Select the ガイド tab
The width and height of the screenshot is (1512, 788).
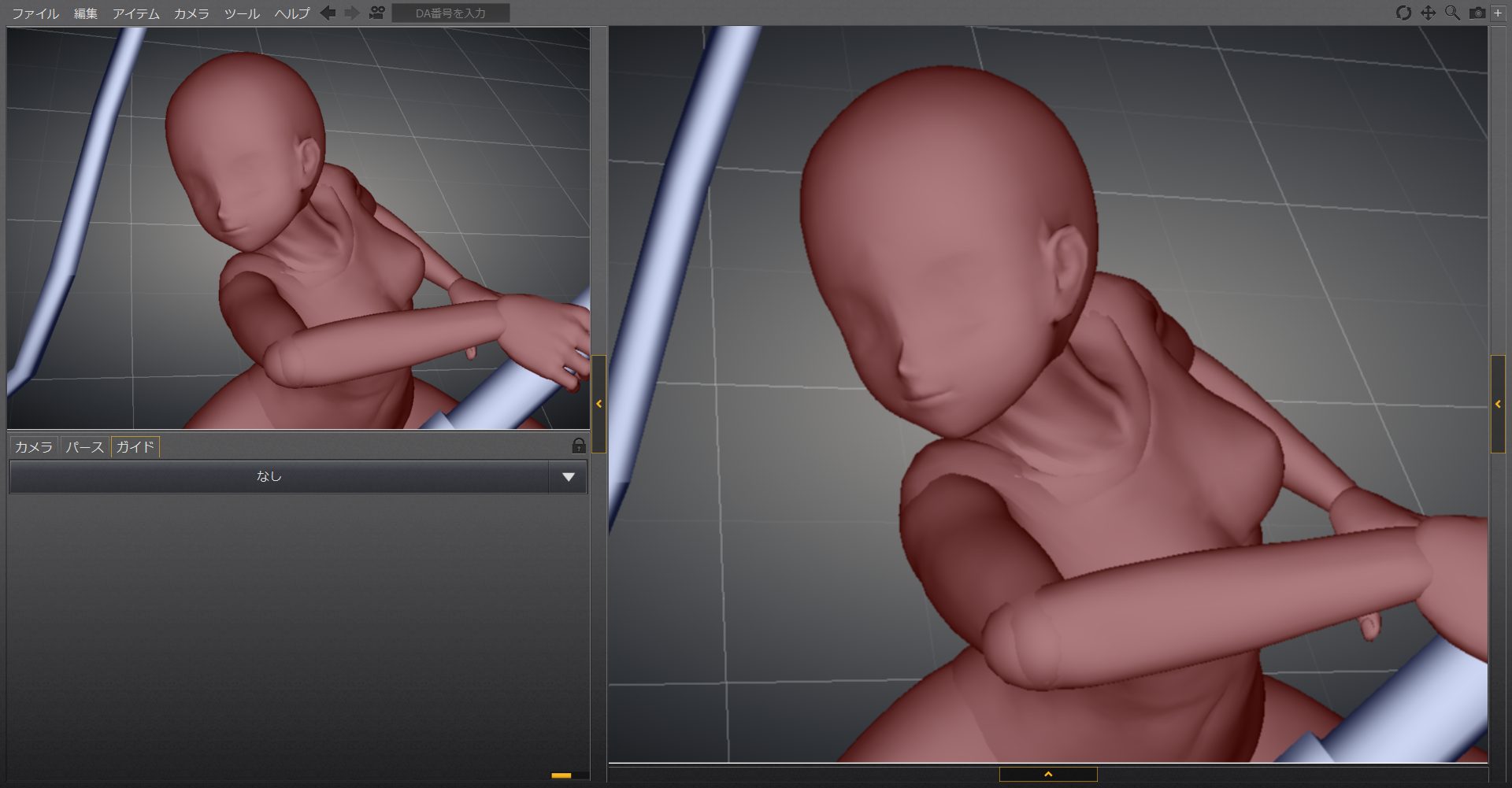135,447
